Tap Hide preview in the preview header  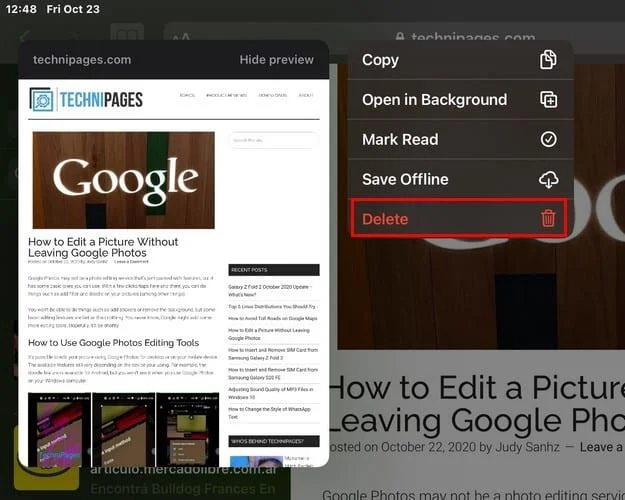click(276, 60)
